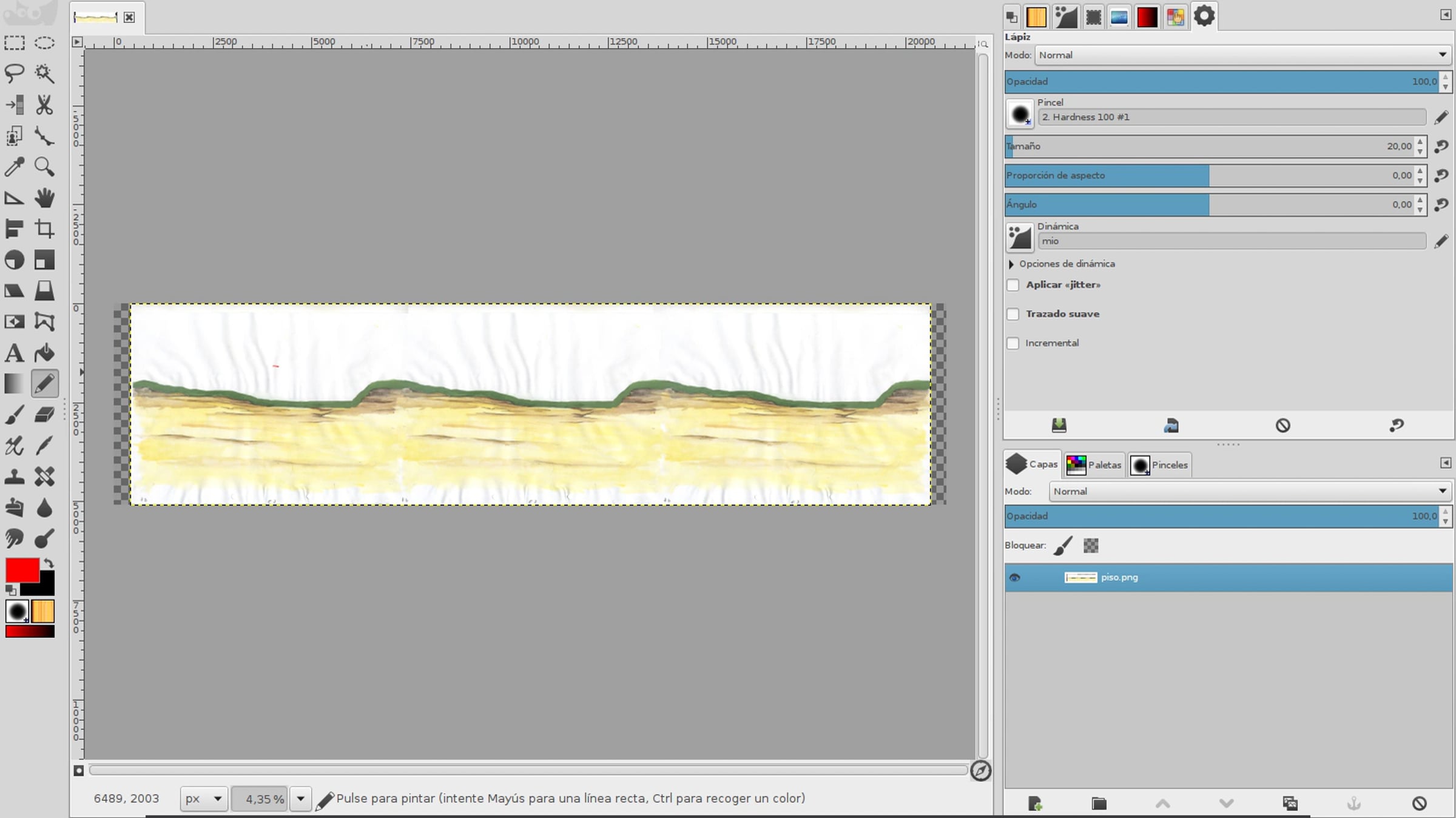Switch to the Pinceles tab
1456x818 pixels.
(1160, 465)
